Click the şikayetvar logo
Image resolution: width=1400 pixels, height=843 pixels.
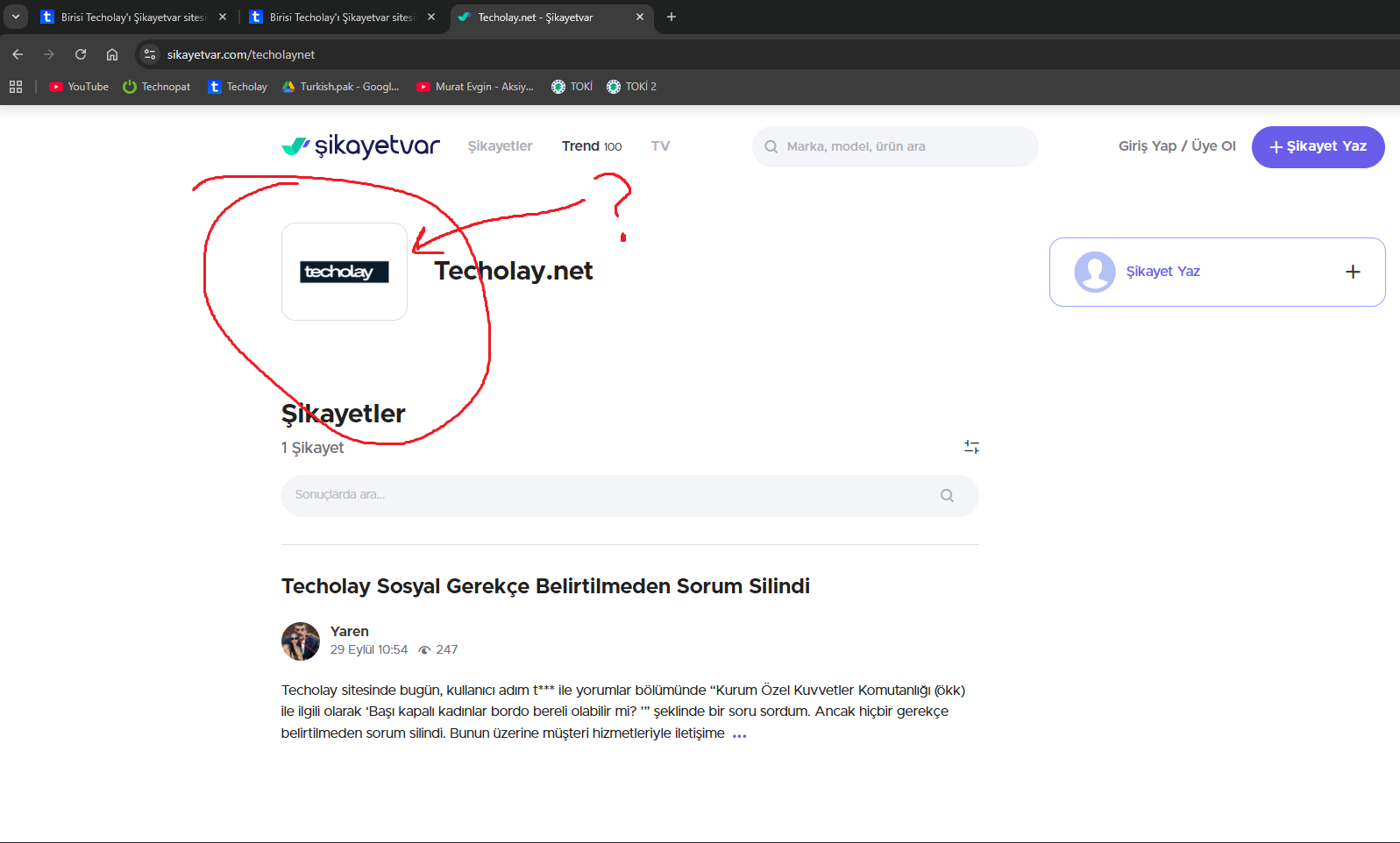click(x=360, y=146)
